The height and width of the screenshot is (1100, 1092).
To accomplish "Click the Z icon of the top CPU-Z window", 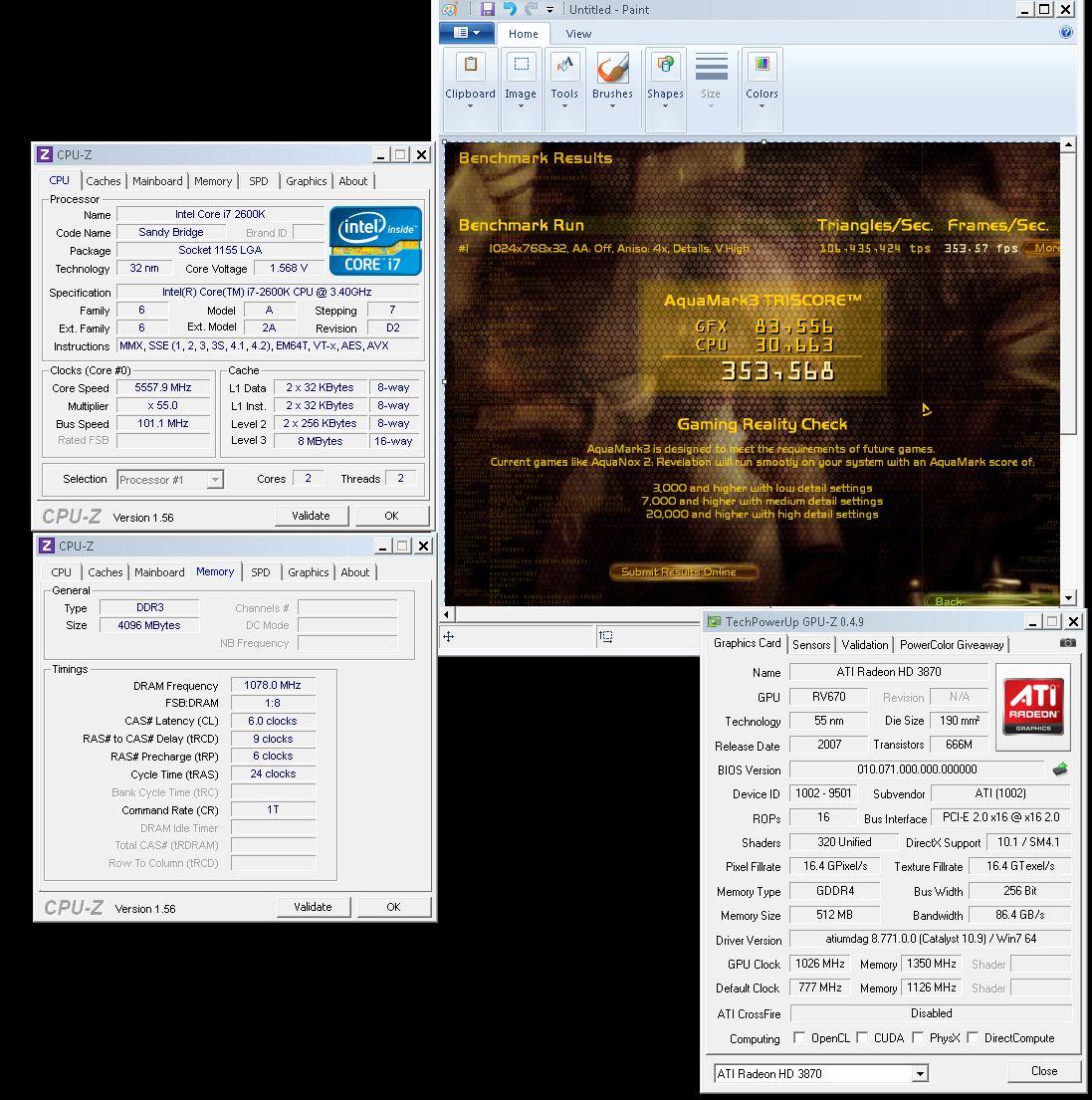I will click(x=45, y=154).
